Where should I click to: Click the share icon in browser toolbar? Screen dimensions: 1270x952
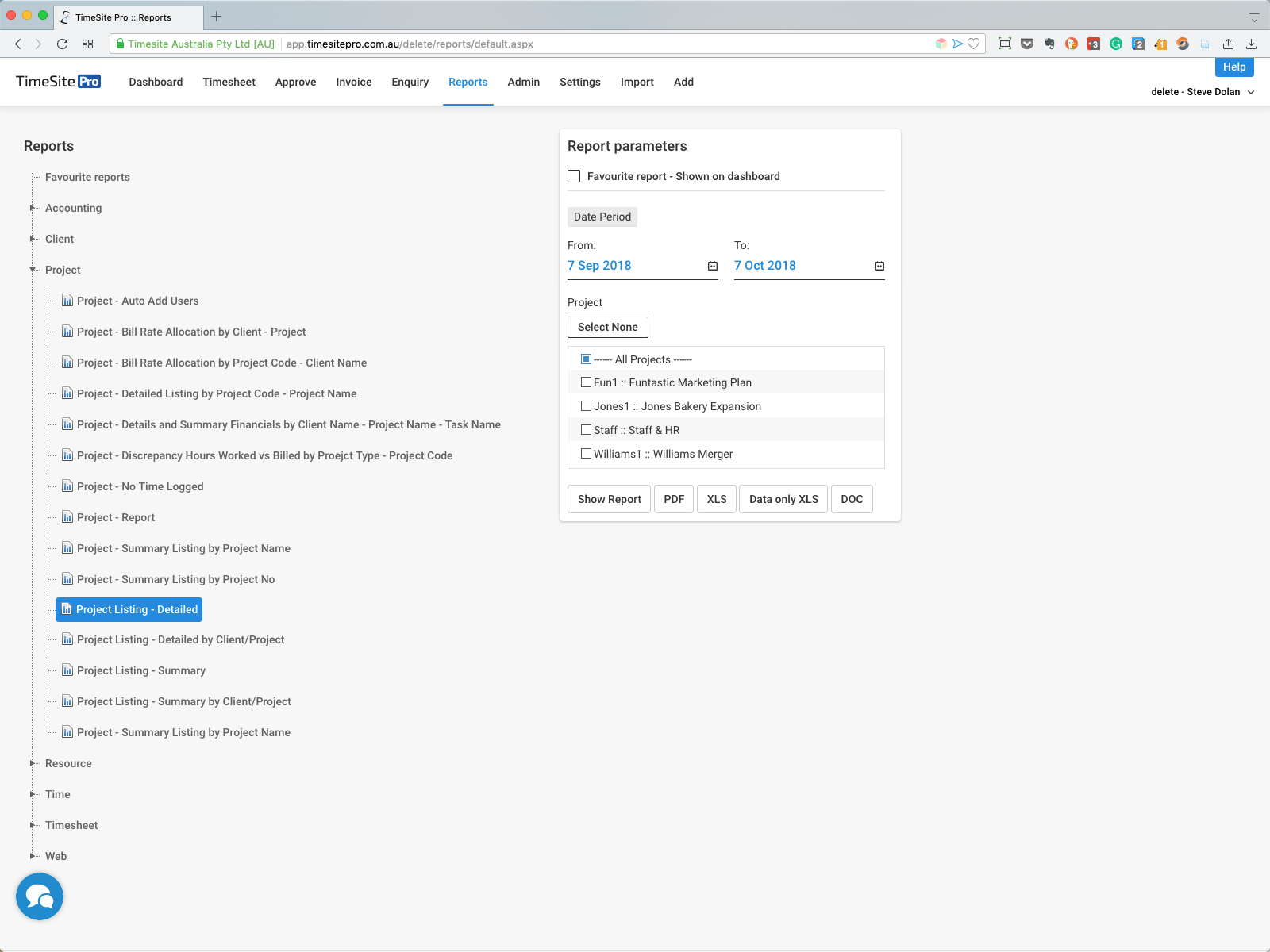click(1228, 44)
